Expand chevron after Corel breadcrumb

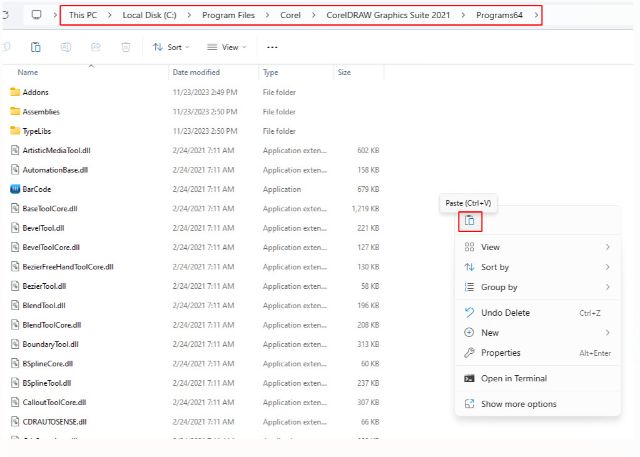[313, 15]
